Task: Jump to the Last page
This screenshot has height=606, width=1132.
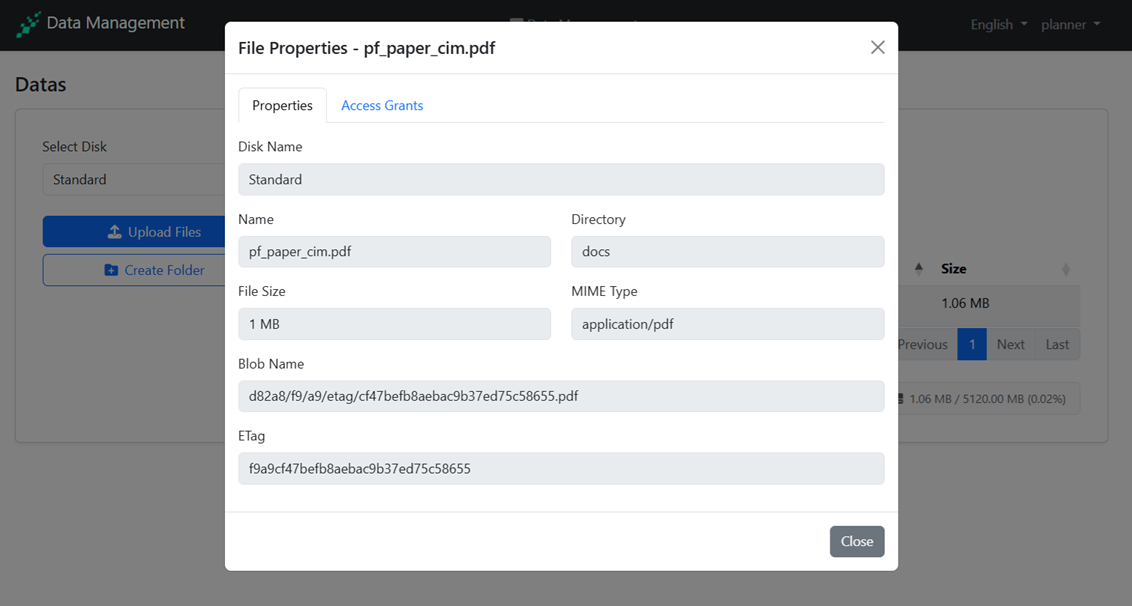Action: pyautogui.click(x=1057, y=344)
